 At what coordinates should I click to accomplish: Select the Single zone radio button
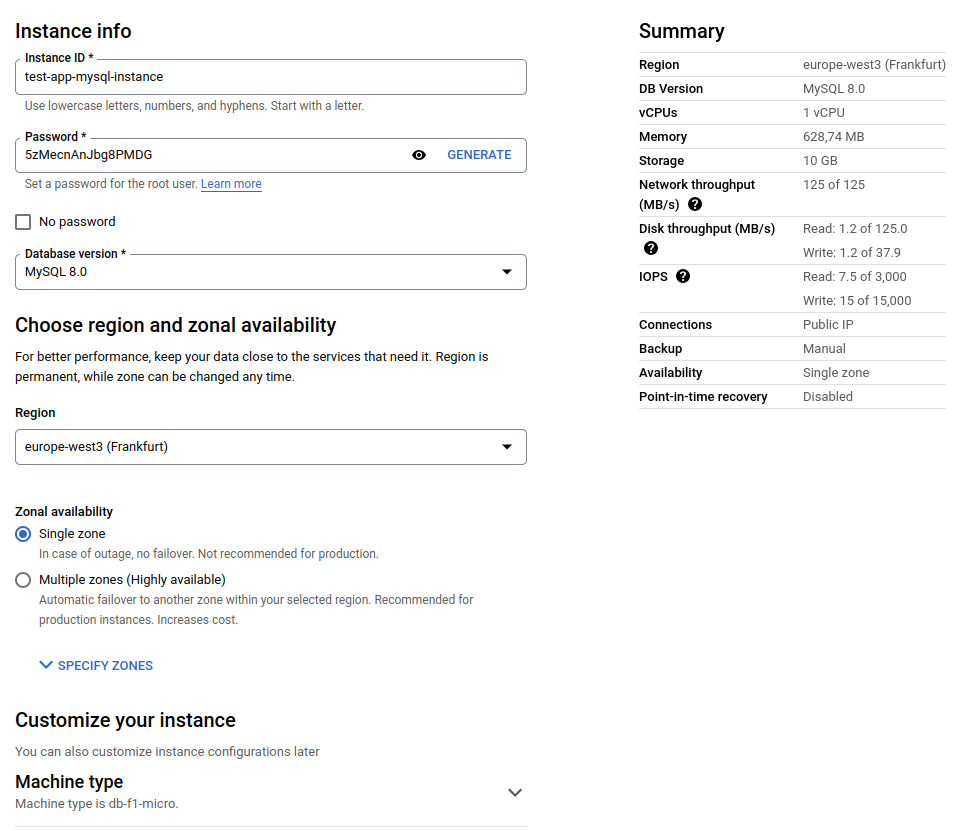pos(22,533)
